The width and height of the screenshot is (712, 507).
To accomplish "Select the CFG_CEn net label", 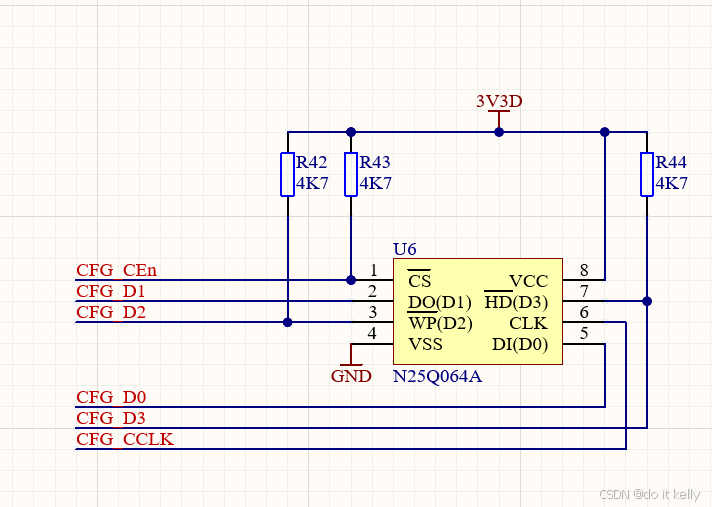I will click(x=117, y=270).
